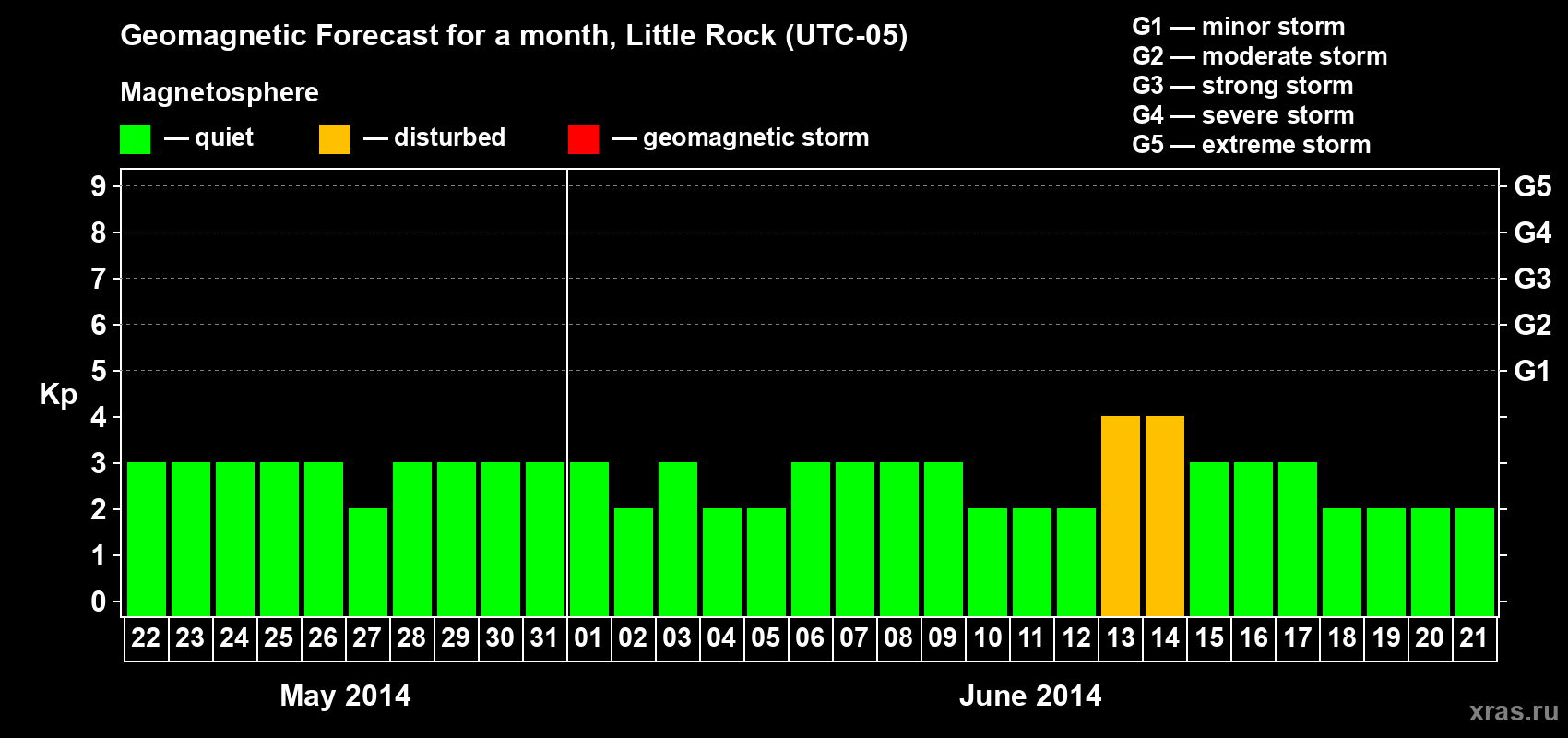1568x738 pixels.
Task: Click the G3 label on right axis
Action: click(1533, 279)
